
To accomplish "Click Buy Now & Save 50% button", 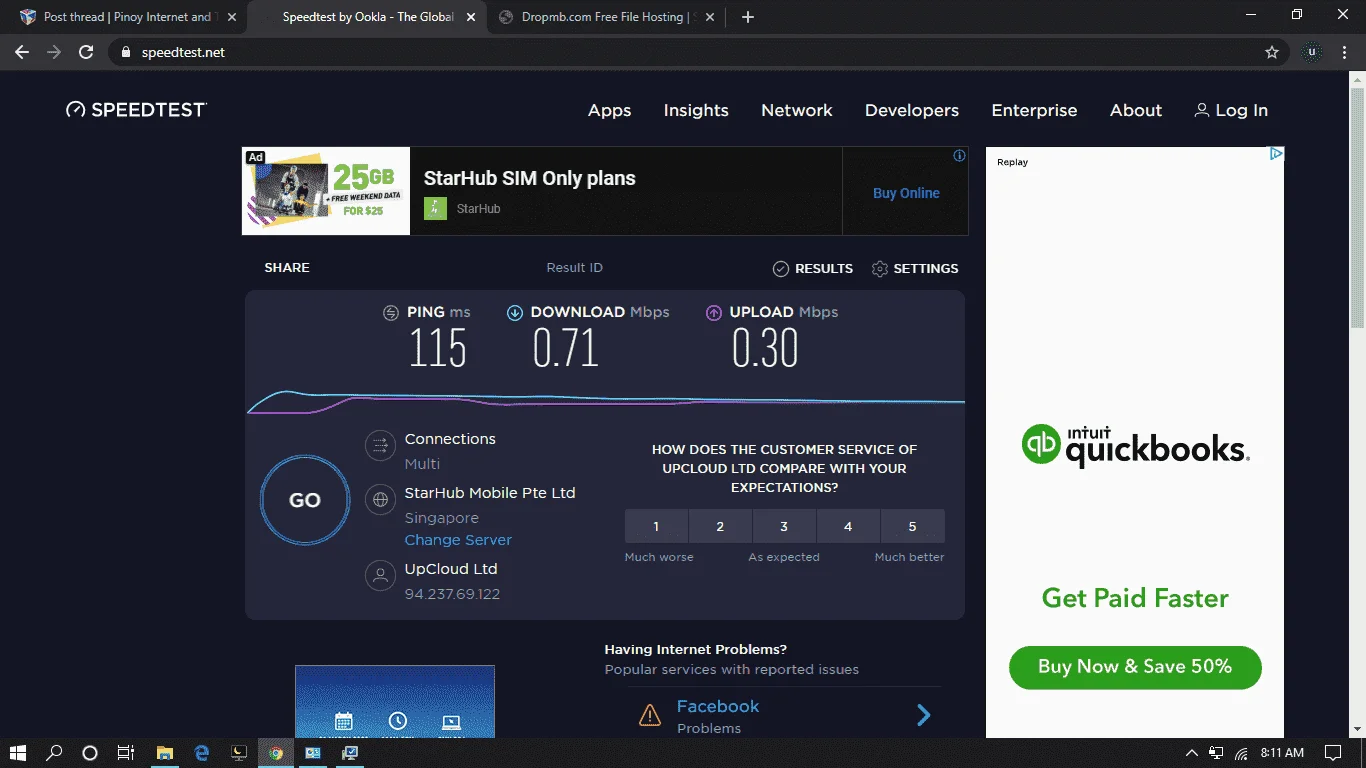I will coord(1135,666).
